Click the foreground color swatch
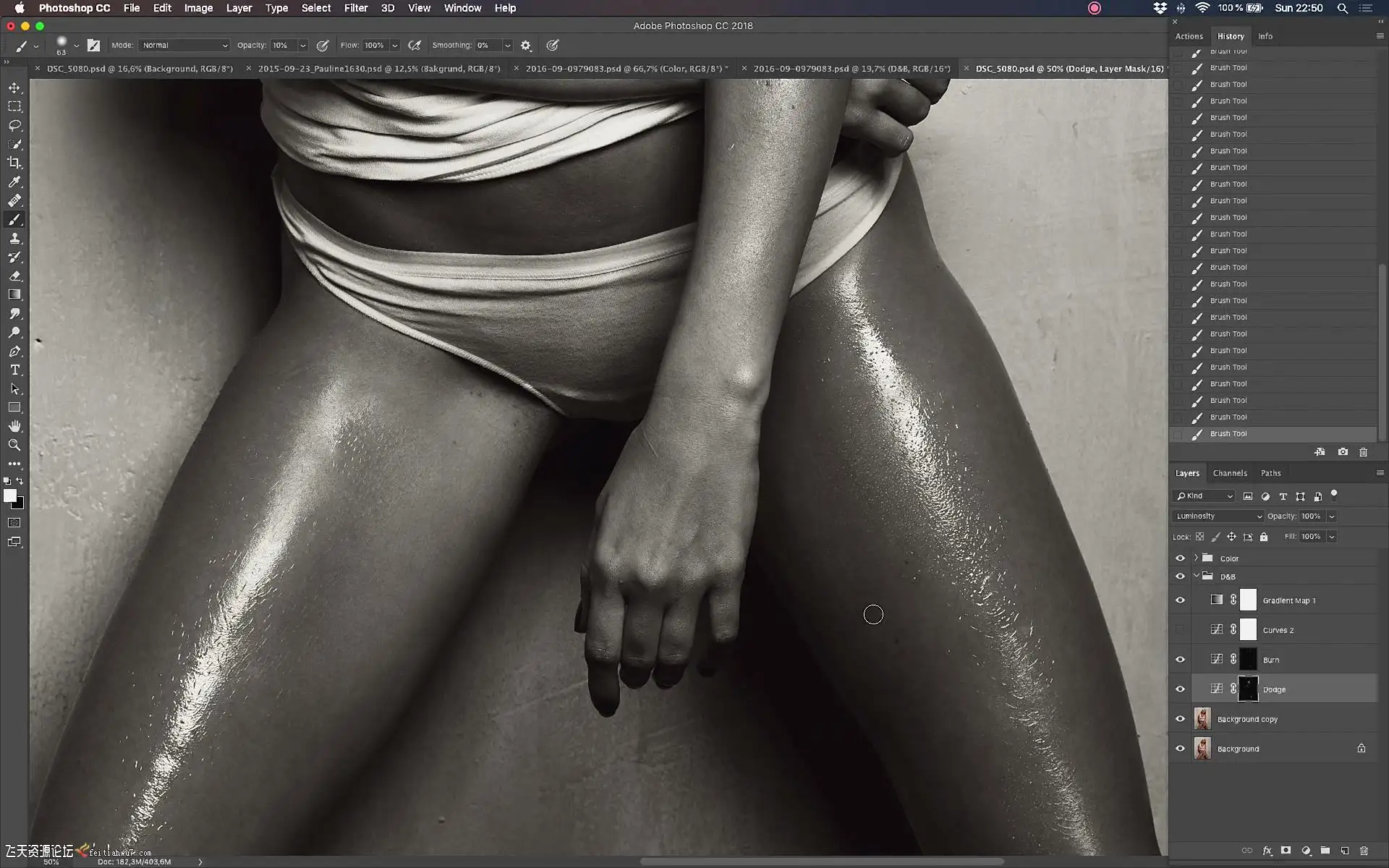 [x=9, y=495]
